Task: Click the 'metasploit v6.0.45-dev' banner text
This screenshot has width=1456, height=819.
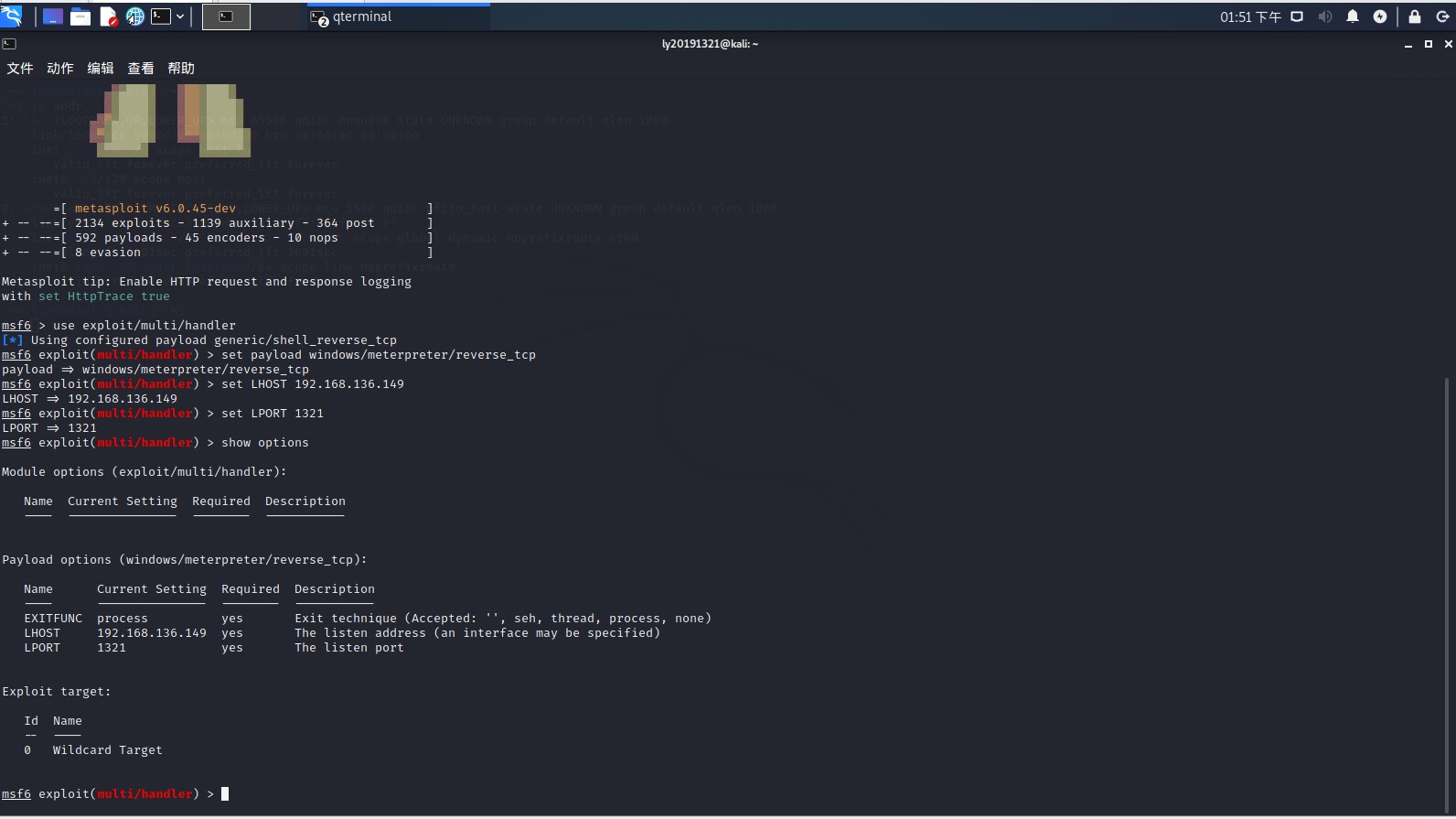Action: point(155,209)
